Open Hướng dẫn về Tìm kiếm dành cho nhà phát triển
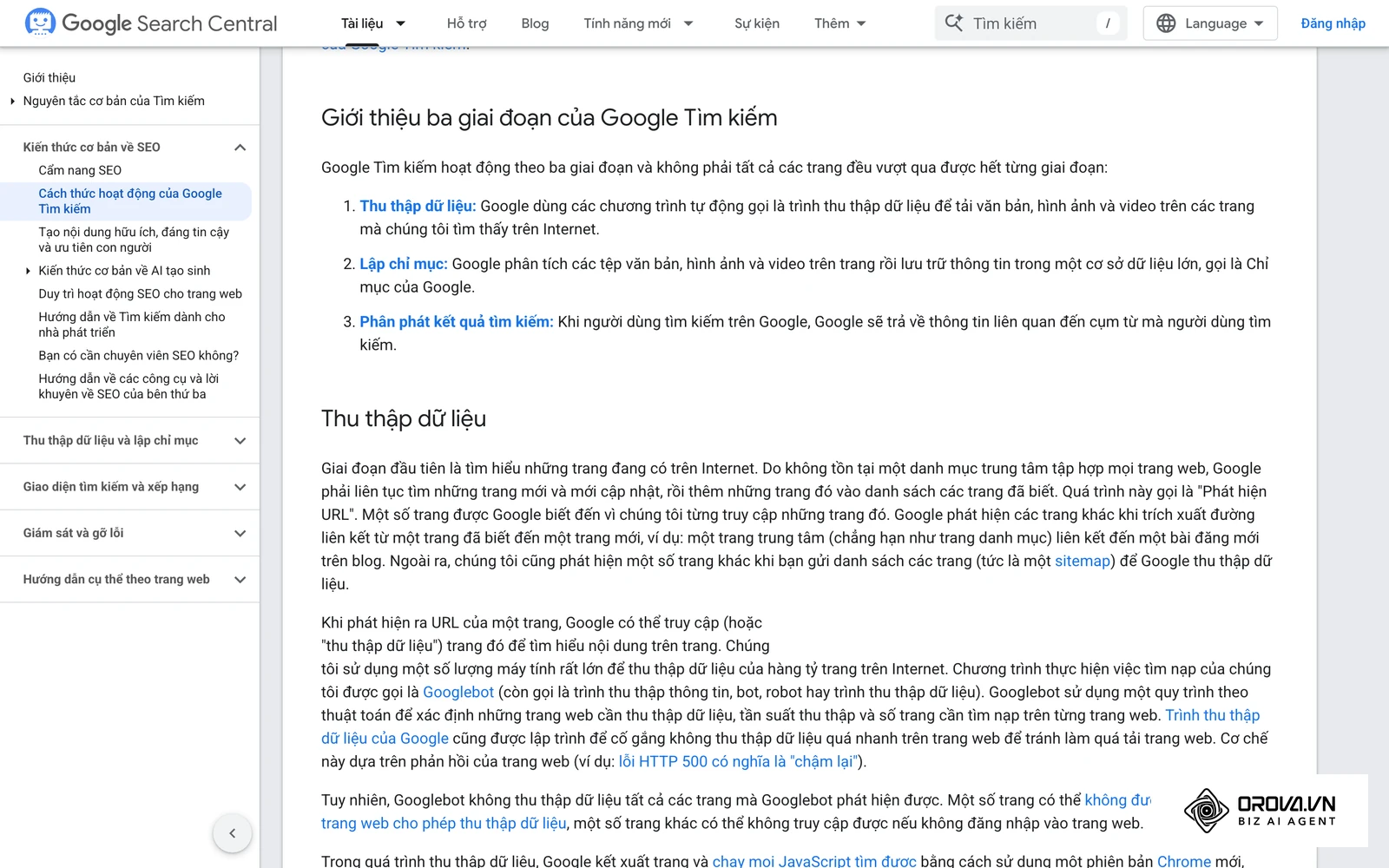Screen dimensions: 1389x868 click(132, 325)
